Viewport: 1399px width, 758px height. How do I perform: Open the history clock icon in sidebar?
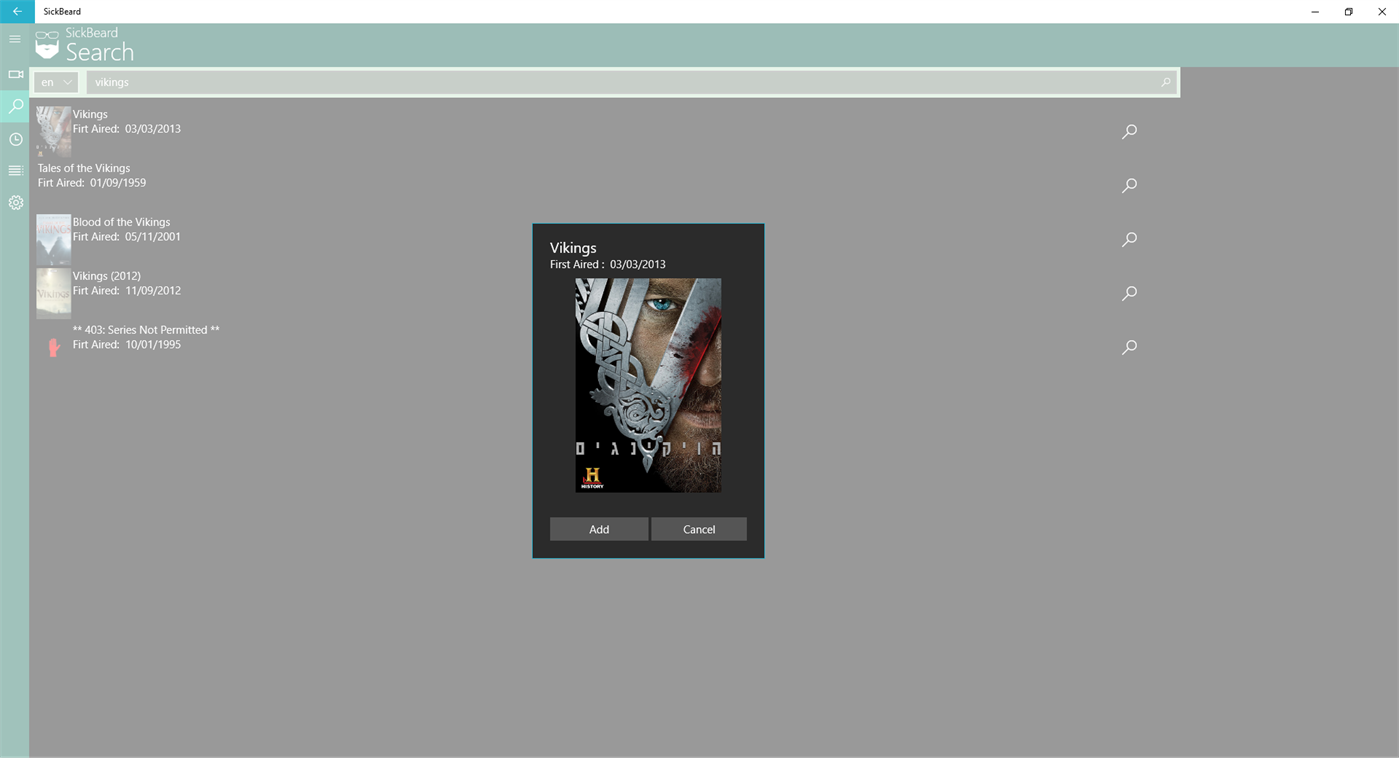click(15, 139)
